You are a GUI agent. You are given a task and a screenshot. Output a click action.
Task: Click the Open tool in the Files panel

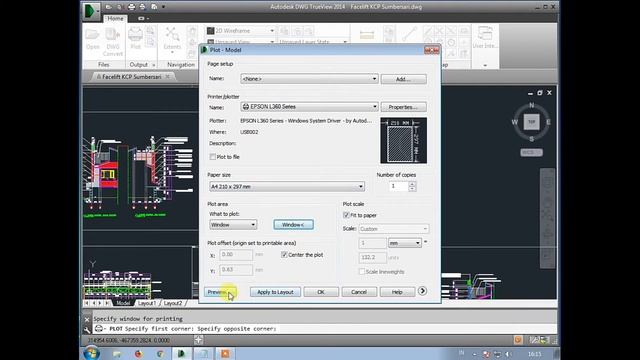[x=93, y=39]
